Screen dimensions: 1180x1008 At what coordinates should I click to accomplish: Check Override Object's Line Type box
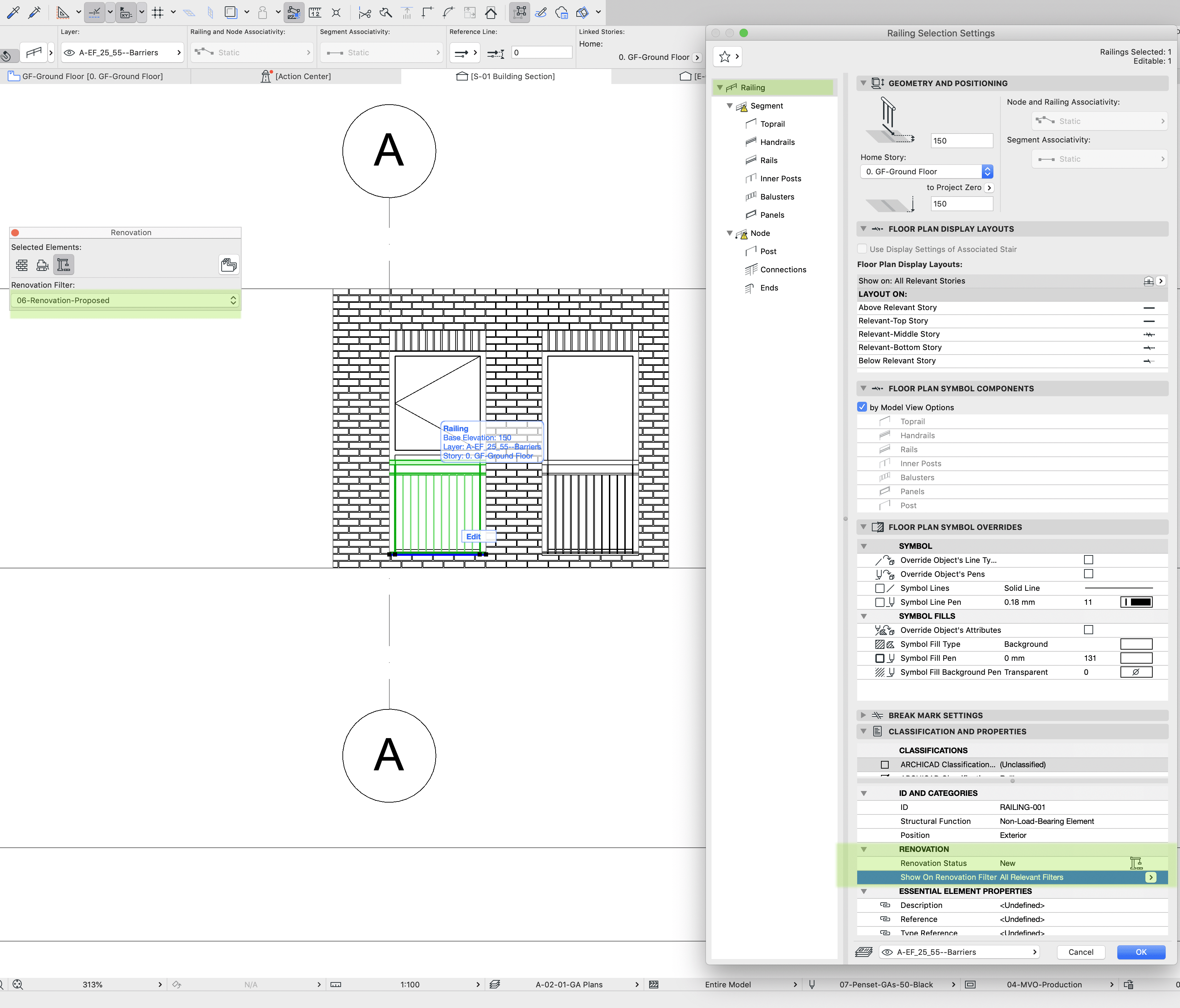click(1088, 560)
